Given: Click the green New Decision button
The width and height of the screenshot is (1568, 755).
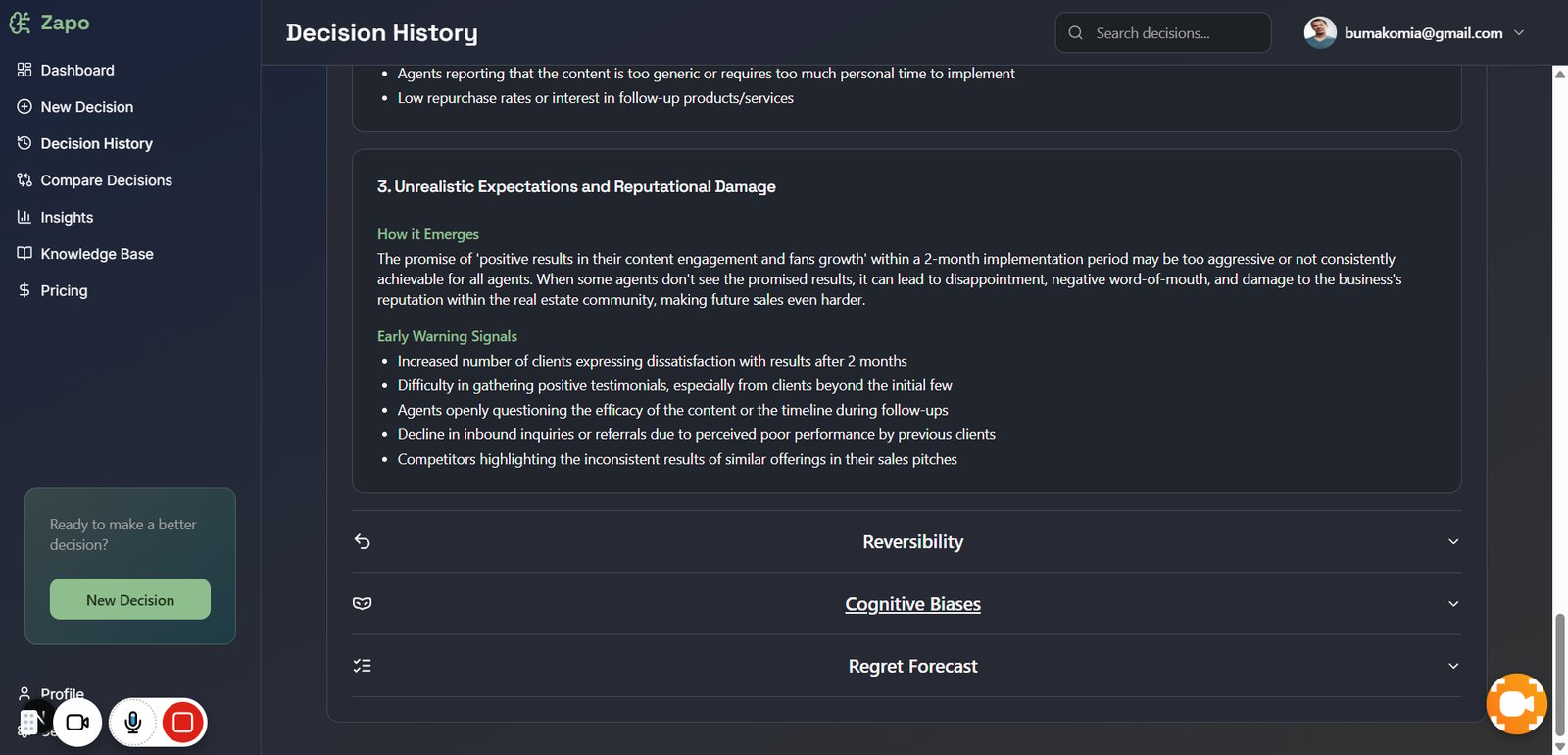Looking at the screenshot, I should point(130,599).
